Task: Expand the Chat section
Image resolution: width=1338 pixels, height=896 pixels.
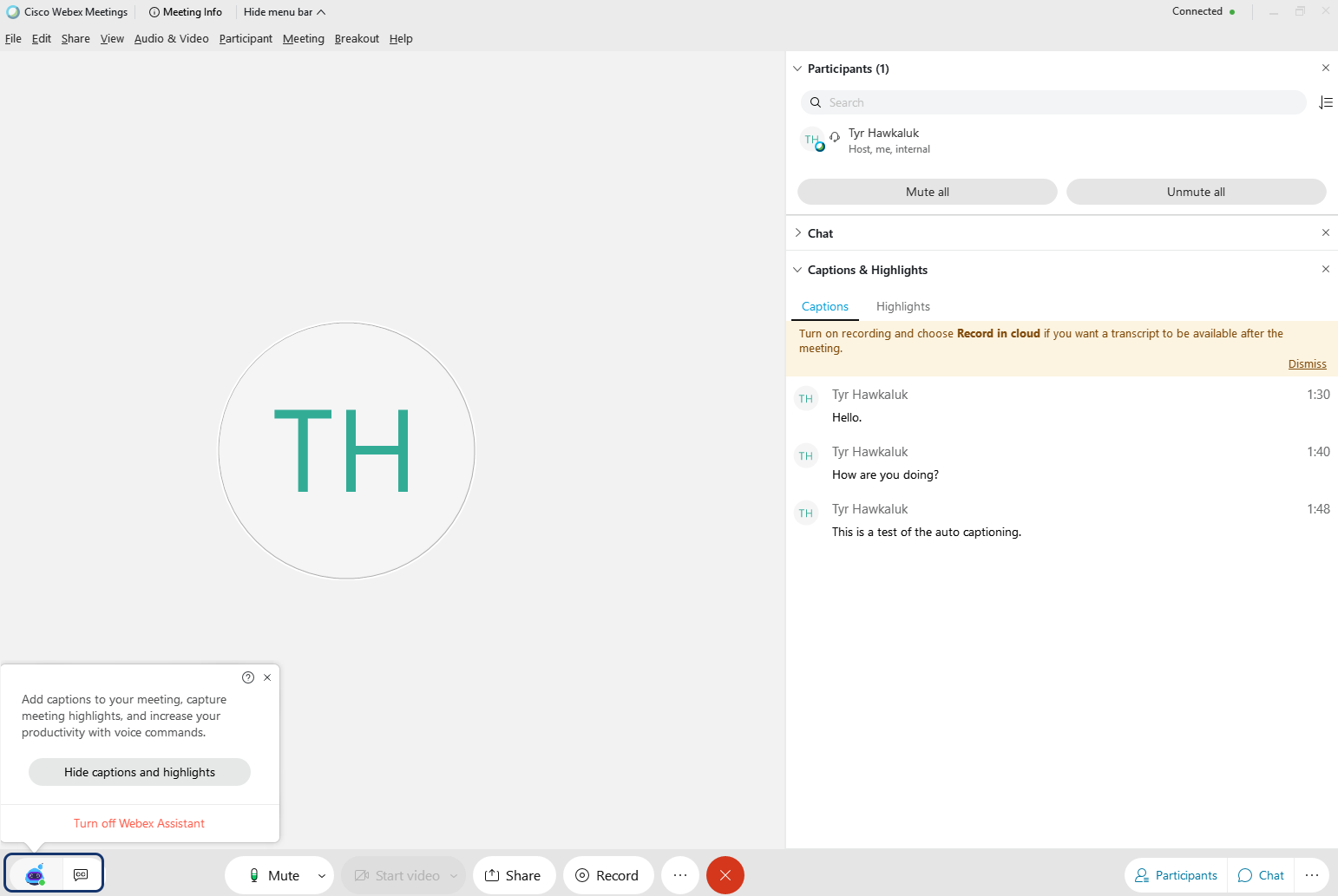Action: click(798, 232)
